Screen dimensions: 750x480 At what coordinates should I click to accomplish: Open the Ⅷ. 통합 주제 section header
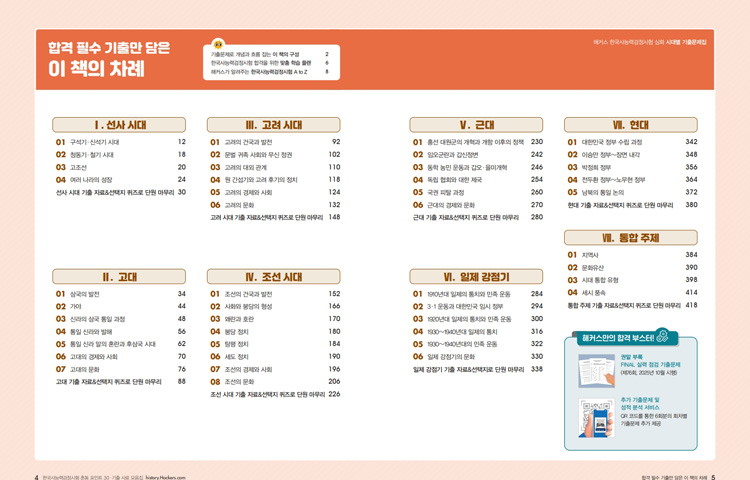click(x=631, y=238)
